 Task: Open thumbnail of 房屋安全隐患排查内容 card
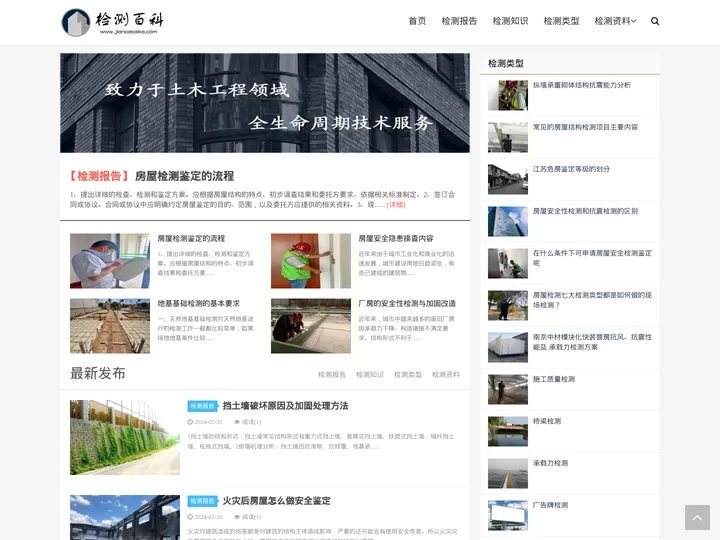[311, 261]
